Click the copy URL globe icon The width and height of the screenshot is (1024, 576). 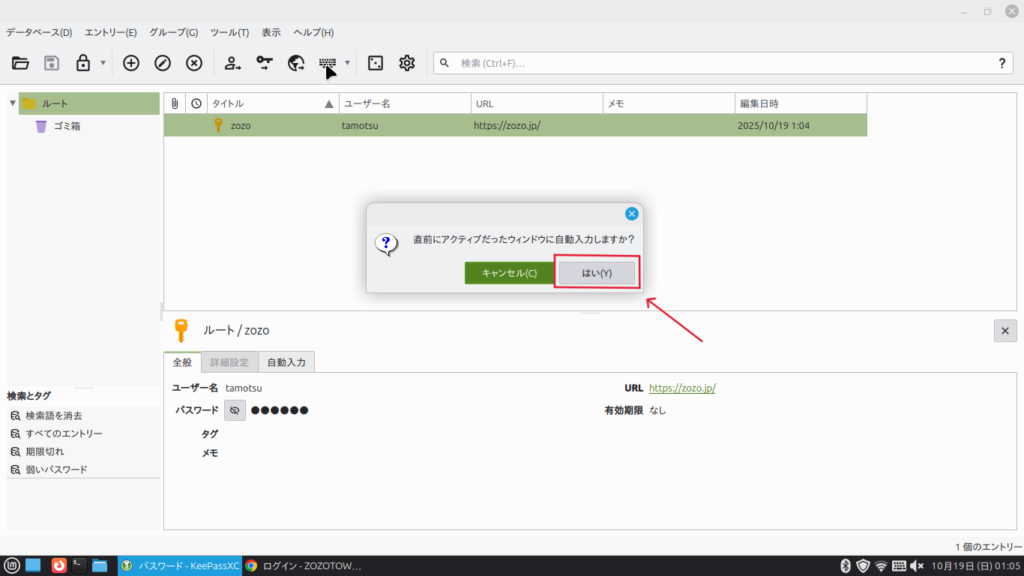tap(296, 63)
